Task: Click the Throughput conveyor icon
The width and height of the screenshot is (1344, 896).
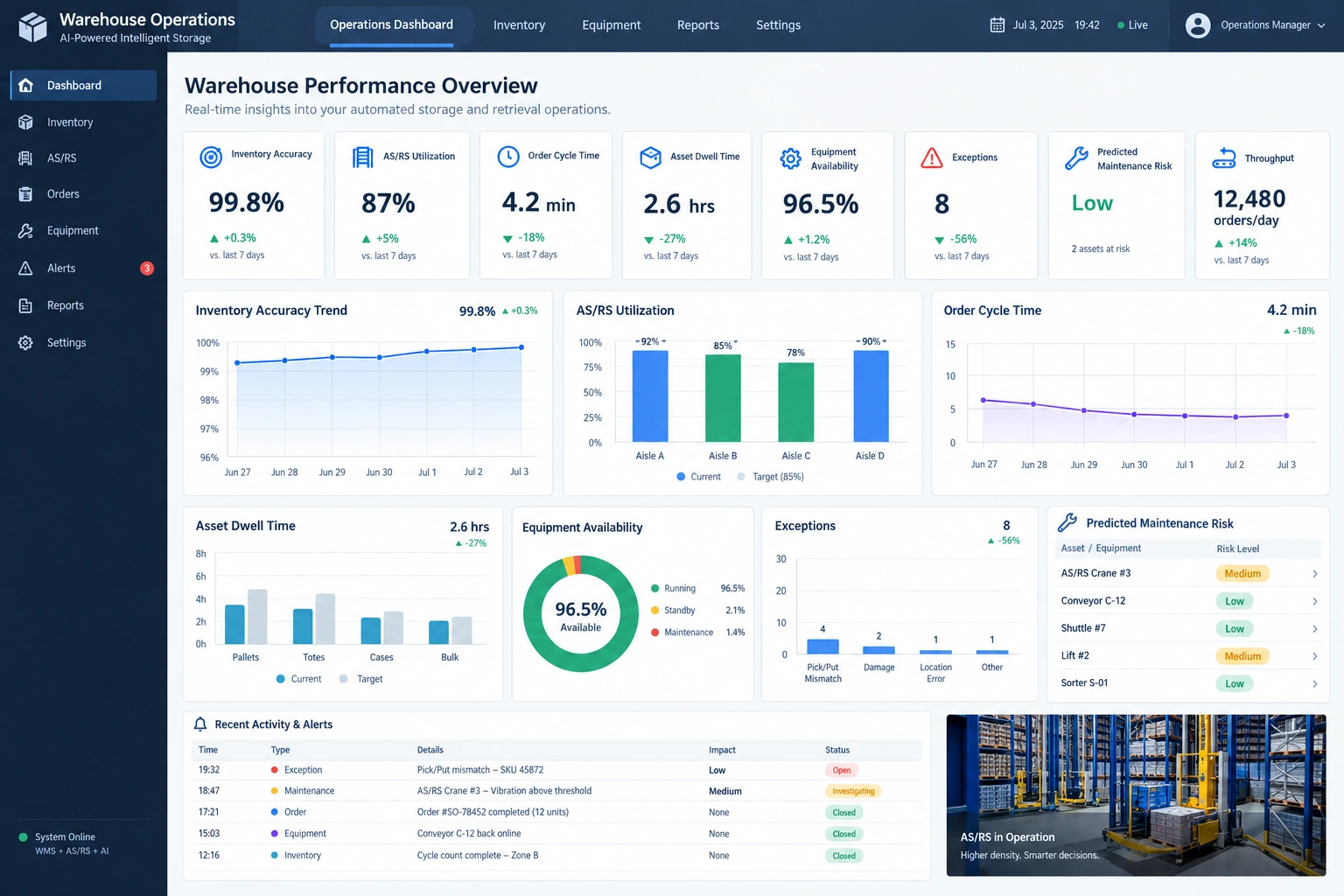Action: pos(1223,158)
